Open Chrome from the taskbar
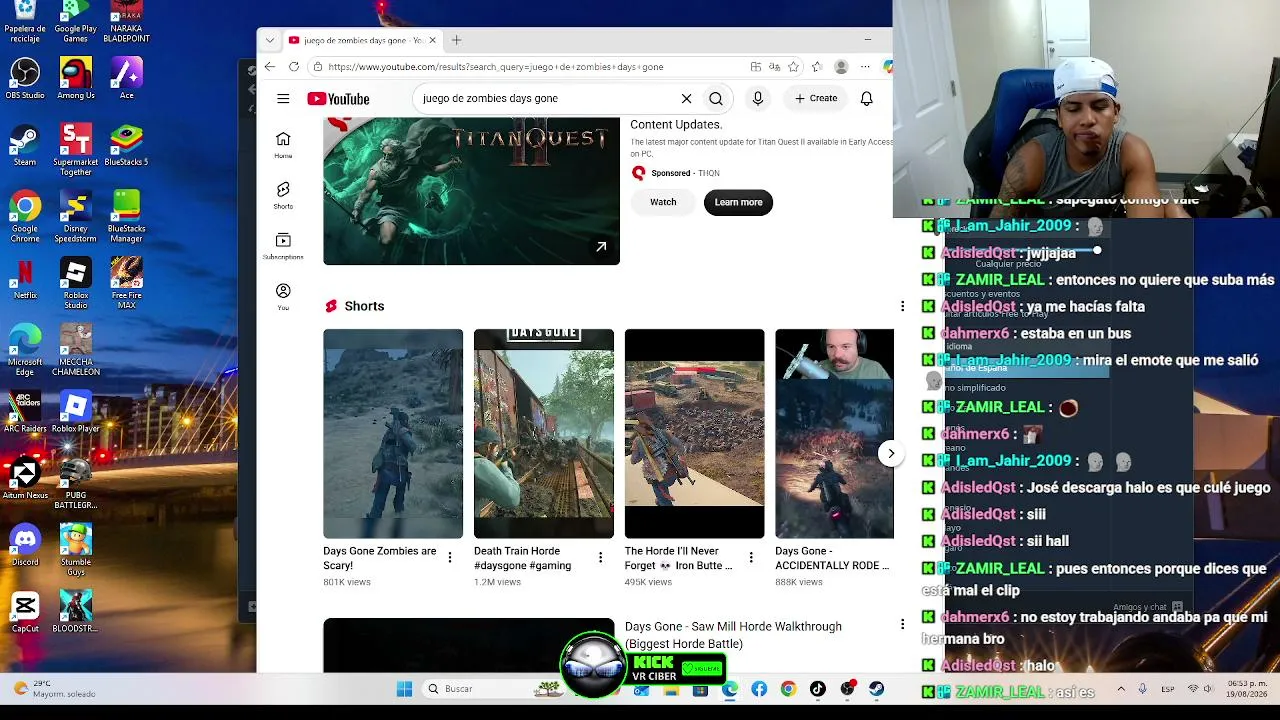The image size is (1280, 720). pyautogui.click(x=788, y=689)
